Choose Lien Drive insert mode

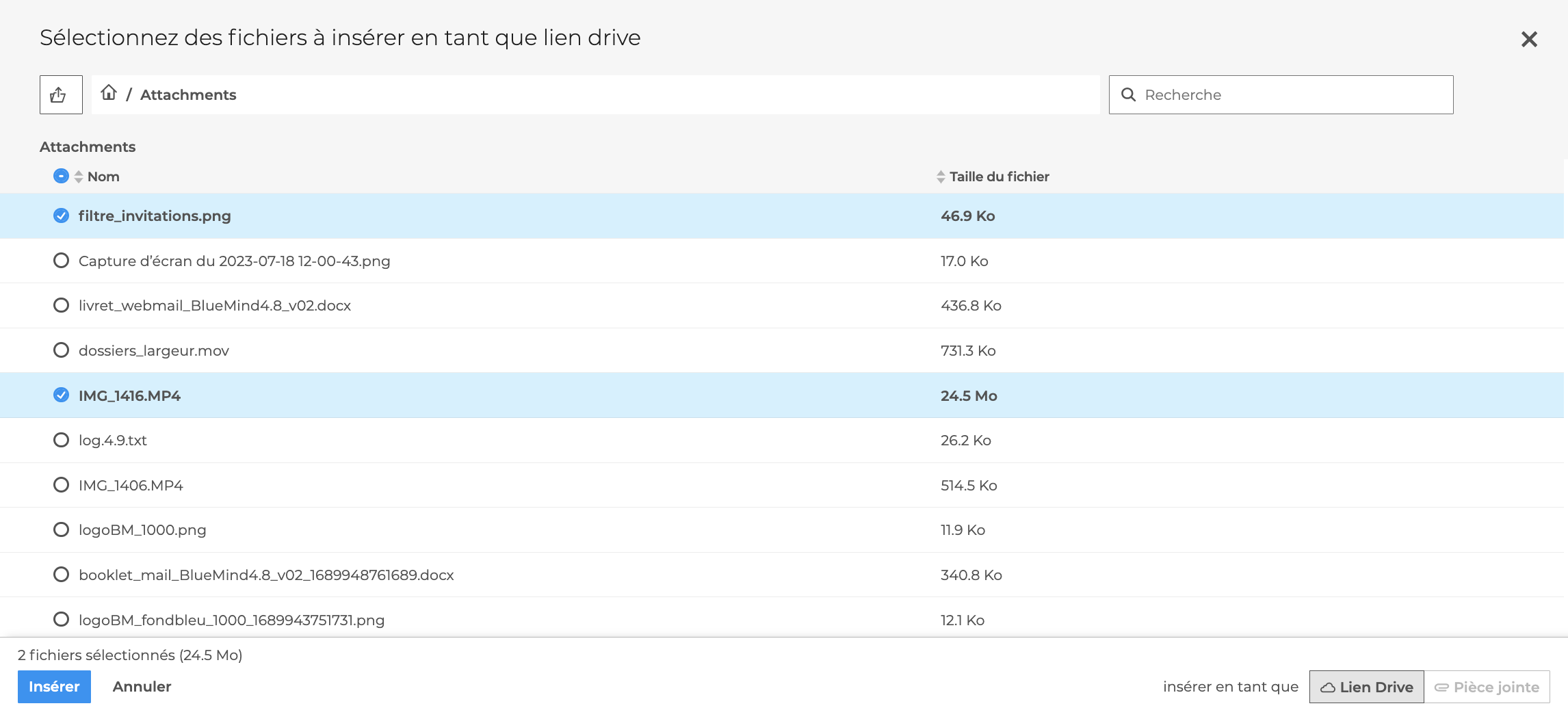click(x=1366, y=687)
